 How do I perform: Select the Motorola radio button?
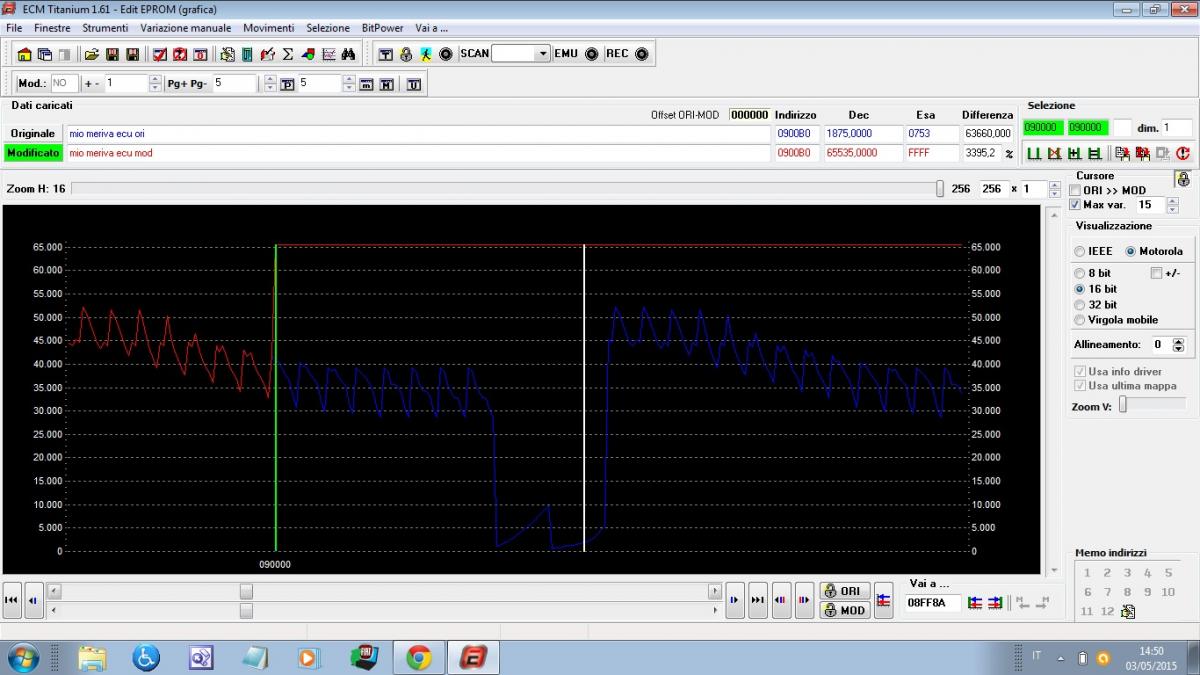1131,251
